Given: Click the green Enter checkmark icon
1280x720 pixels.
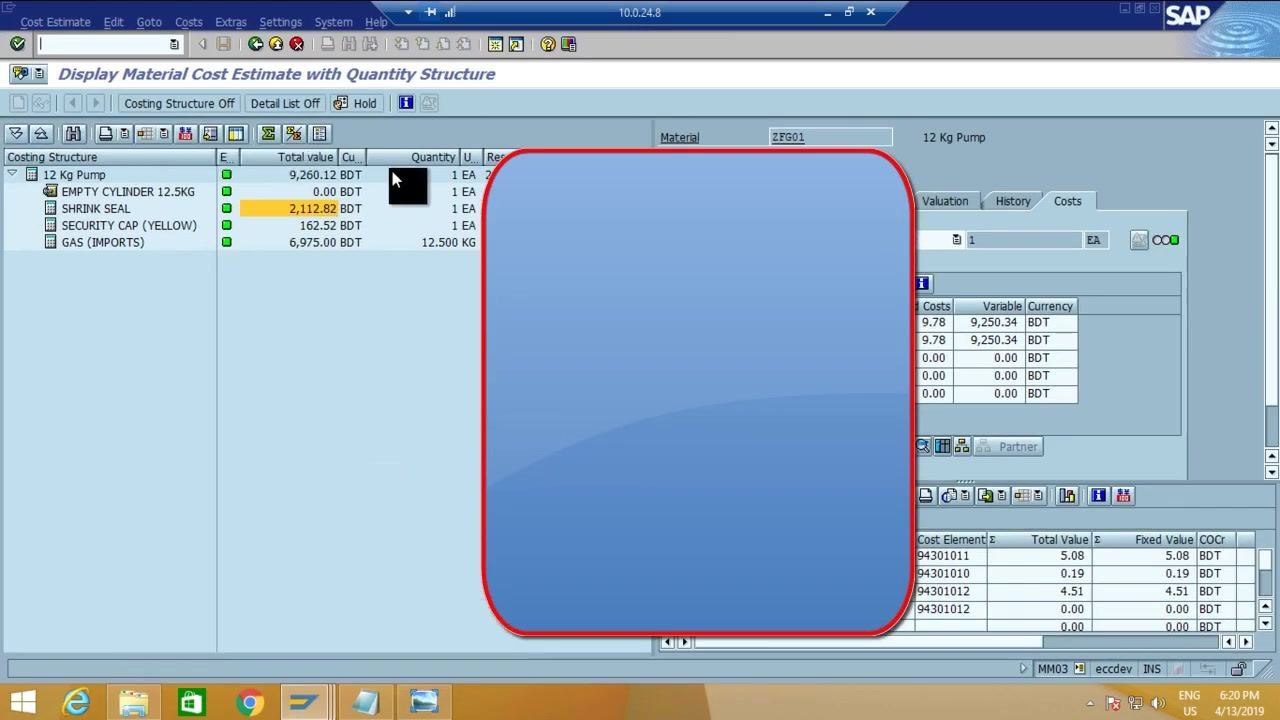Looking at the screenshot, I should click(x=17, y=44).
